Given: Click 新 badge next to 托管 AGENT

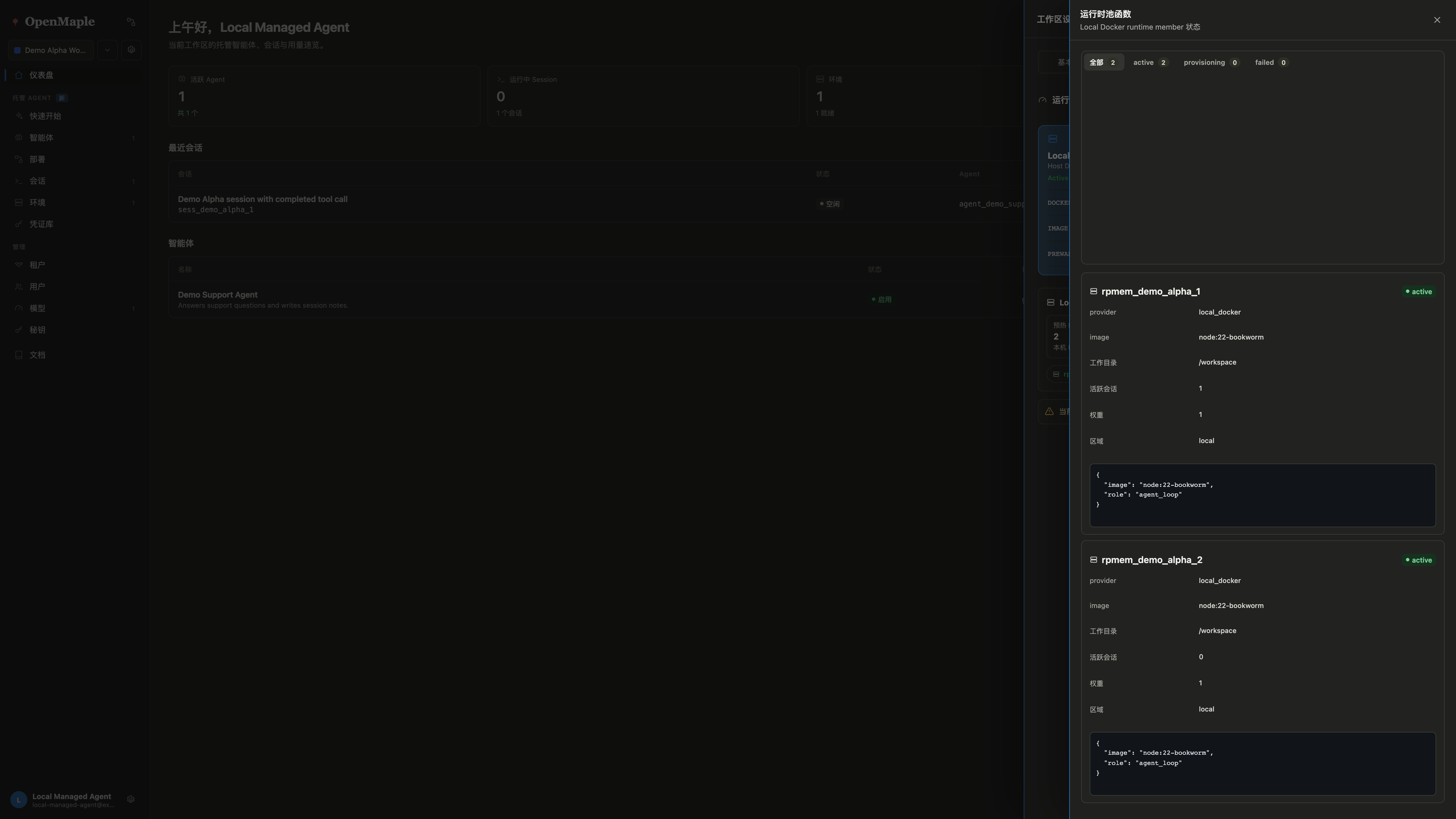Looking at the screenshot, I should tap(62, 98).
